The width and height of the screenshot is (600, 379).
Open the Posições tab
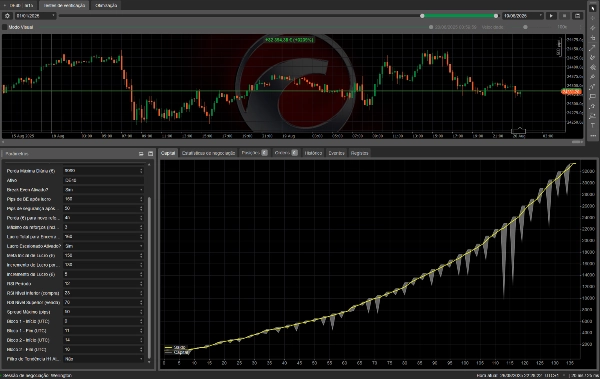pos(254,153)
